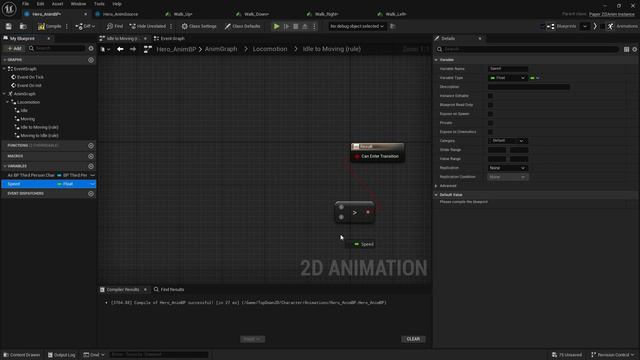Open the Help menu

(x=117, y=4)
